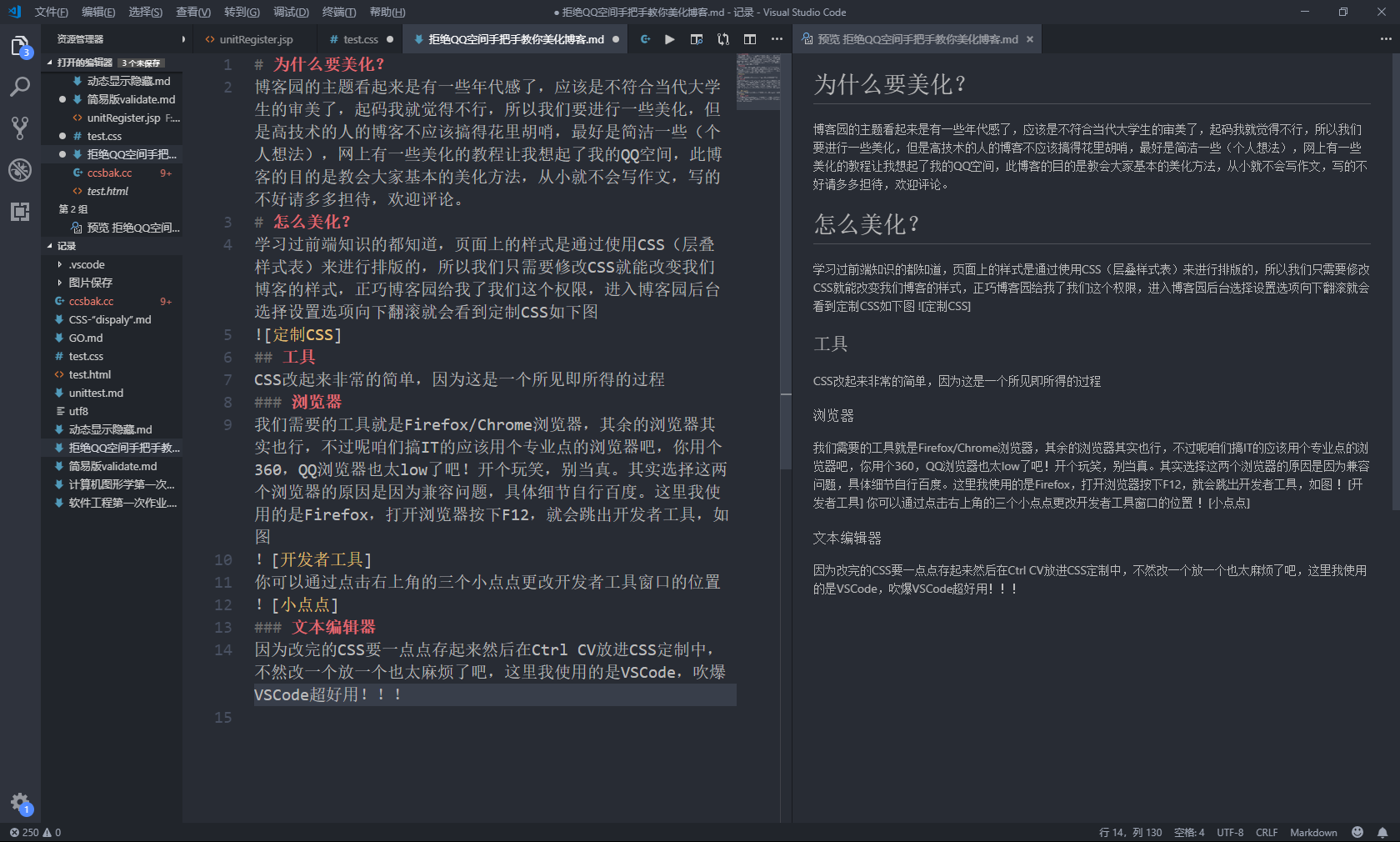
Task: Close the markdown preview tab
Action: click(x=1030, y=39)
